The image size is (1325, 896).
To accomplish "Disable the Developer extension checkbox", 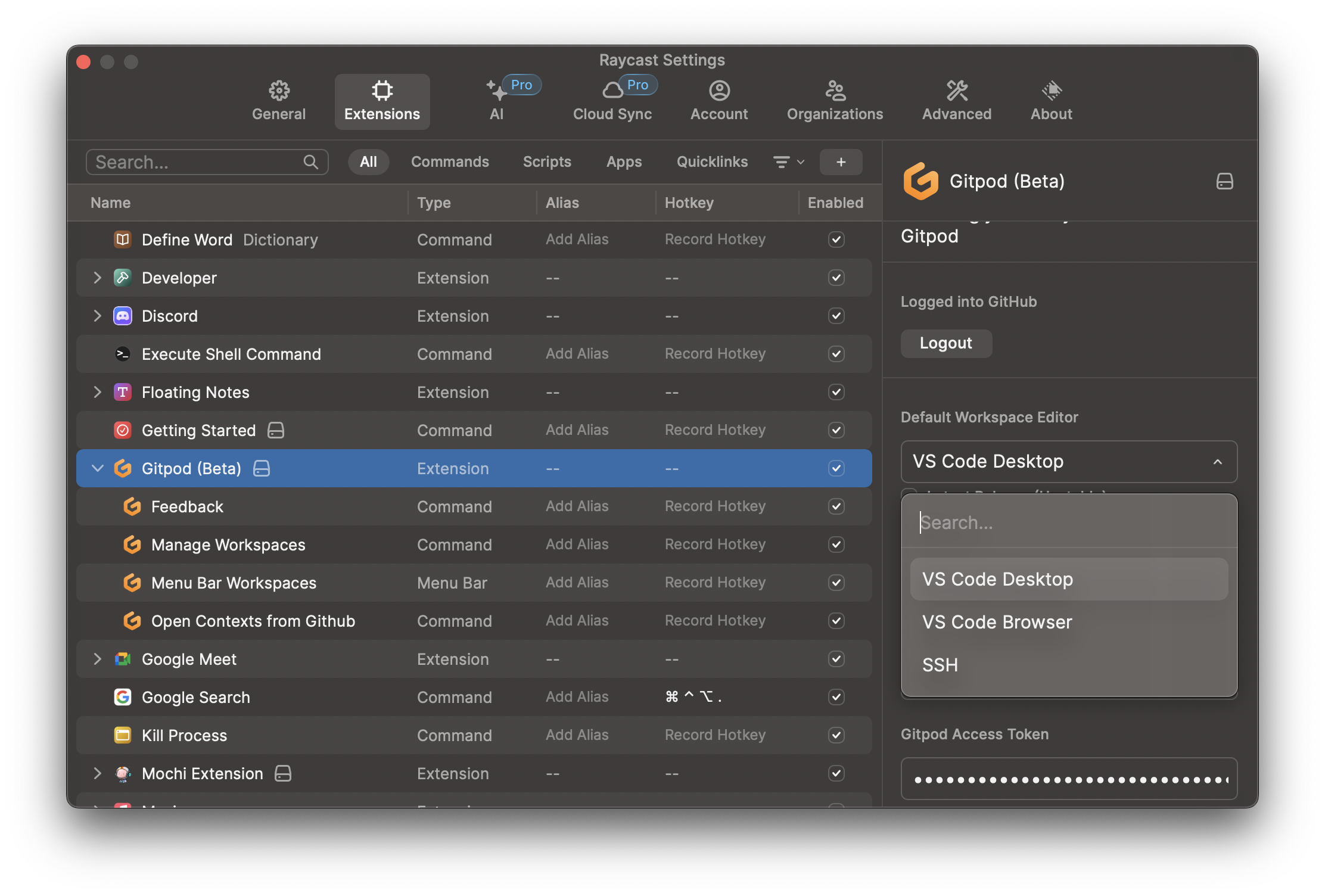I will point(836,278).
